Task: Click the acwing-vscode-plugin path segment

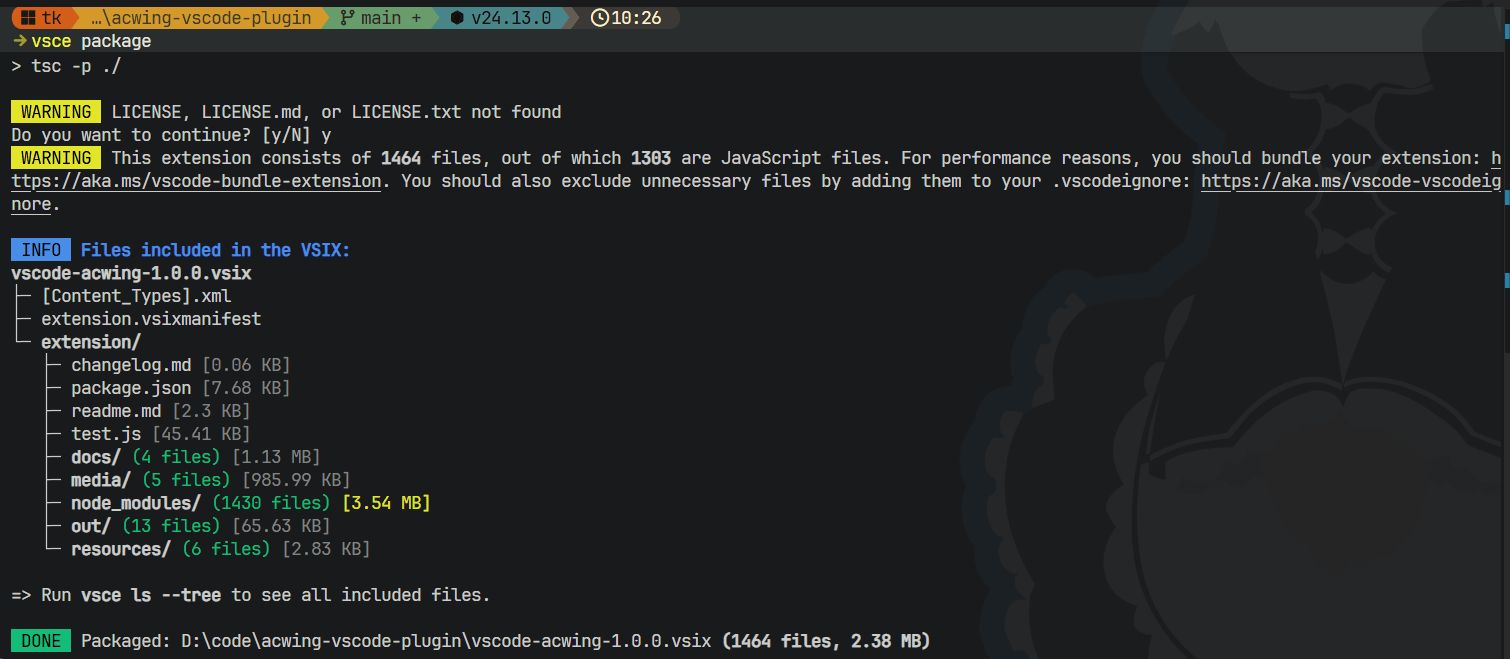Action: (x=202, y=18)
